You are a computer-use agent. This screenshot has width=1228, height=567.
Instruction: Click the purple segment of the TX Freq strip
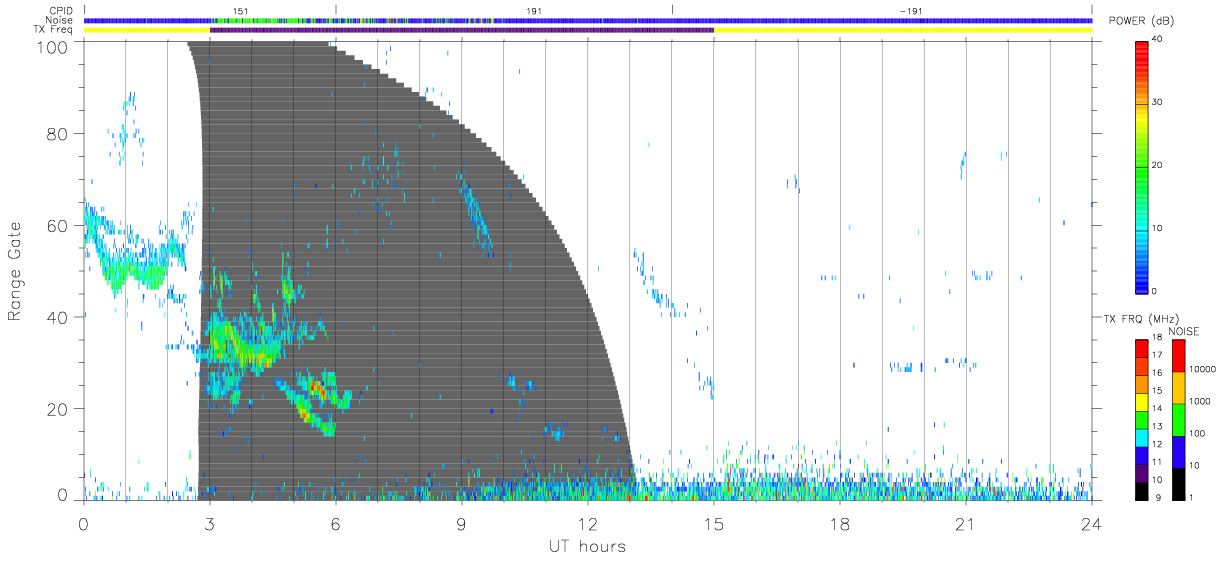point(462,30)
